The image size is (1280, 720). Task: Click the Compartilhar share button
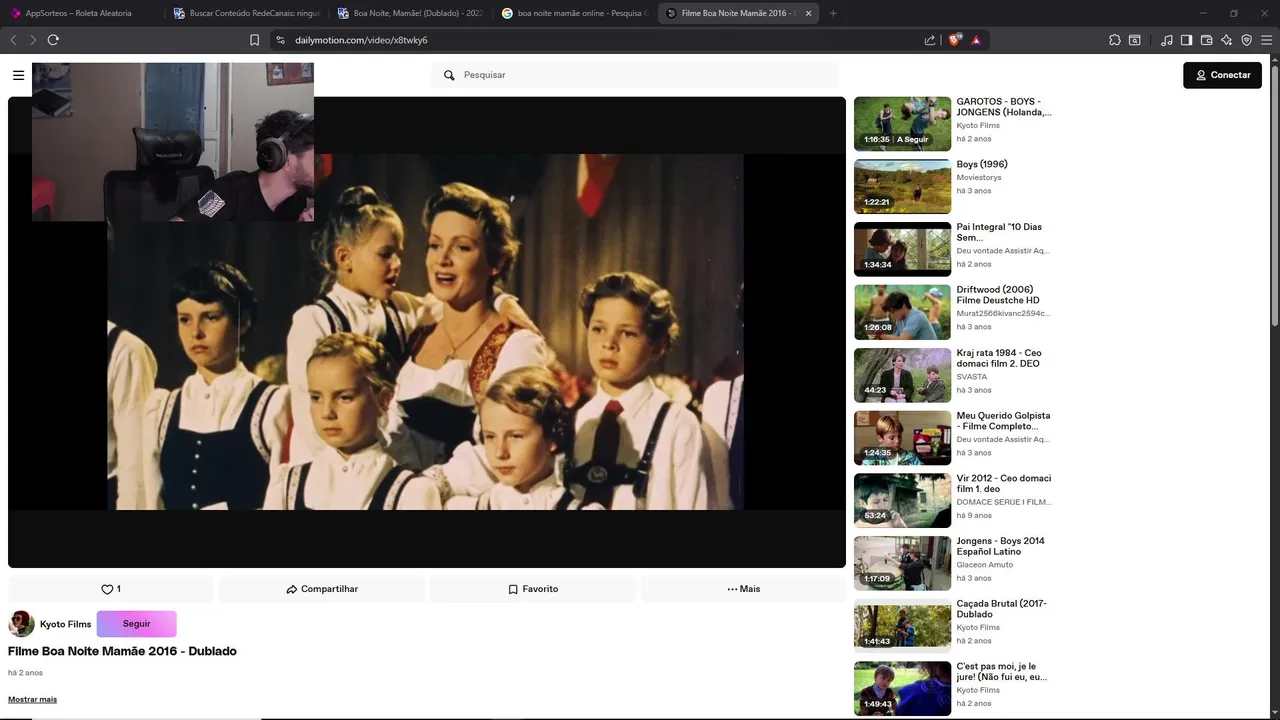(322, 589)
